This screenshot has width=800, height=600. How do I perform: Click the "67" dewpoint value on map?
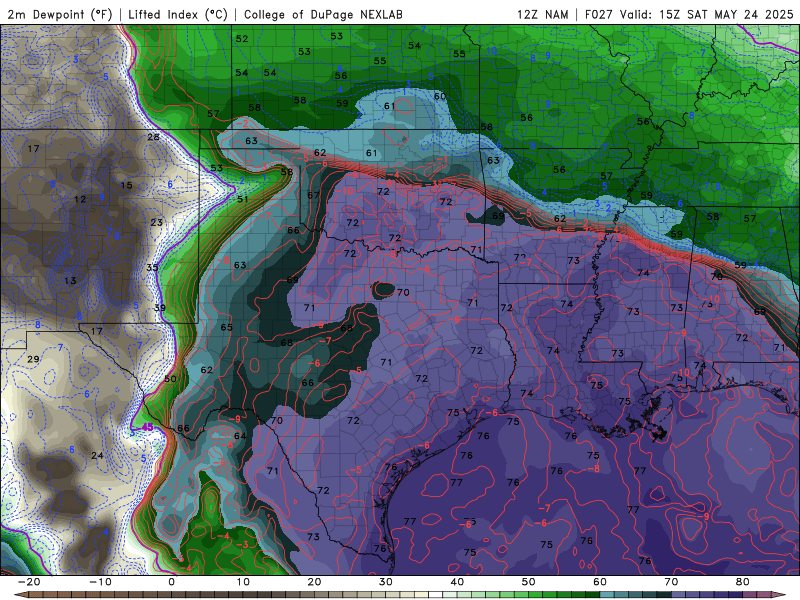coord(313,195)
